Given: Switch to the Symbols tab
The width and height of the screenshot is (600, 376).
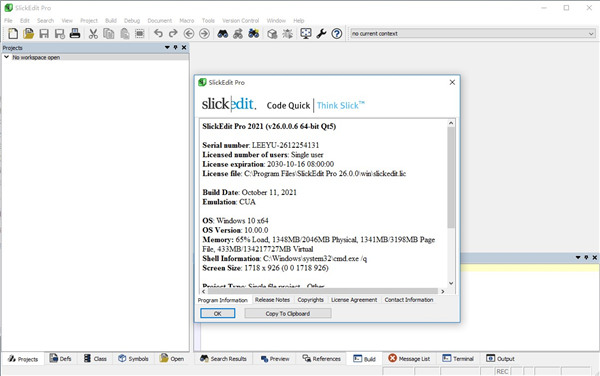Looking at the screenshot, I should point(133,359).
